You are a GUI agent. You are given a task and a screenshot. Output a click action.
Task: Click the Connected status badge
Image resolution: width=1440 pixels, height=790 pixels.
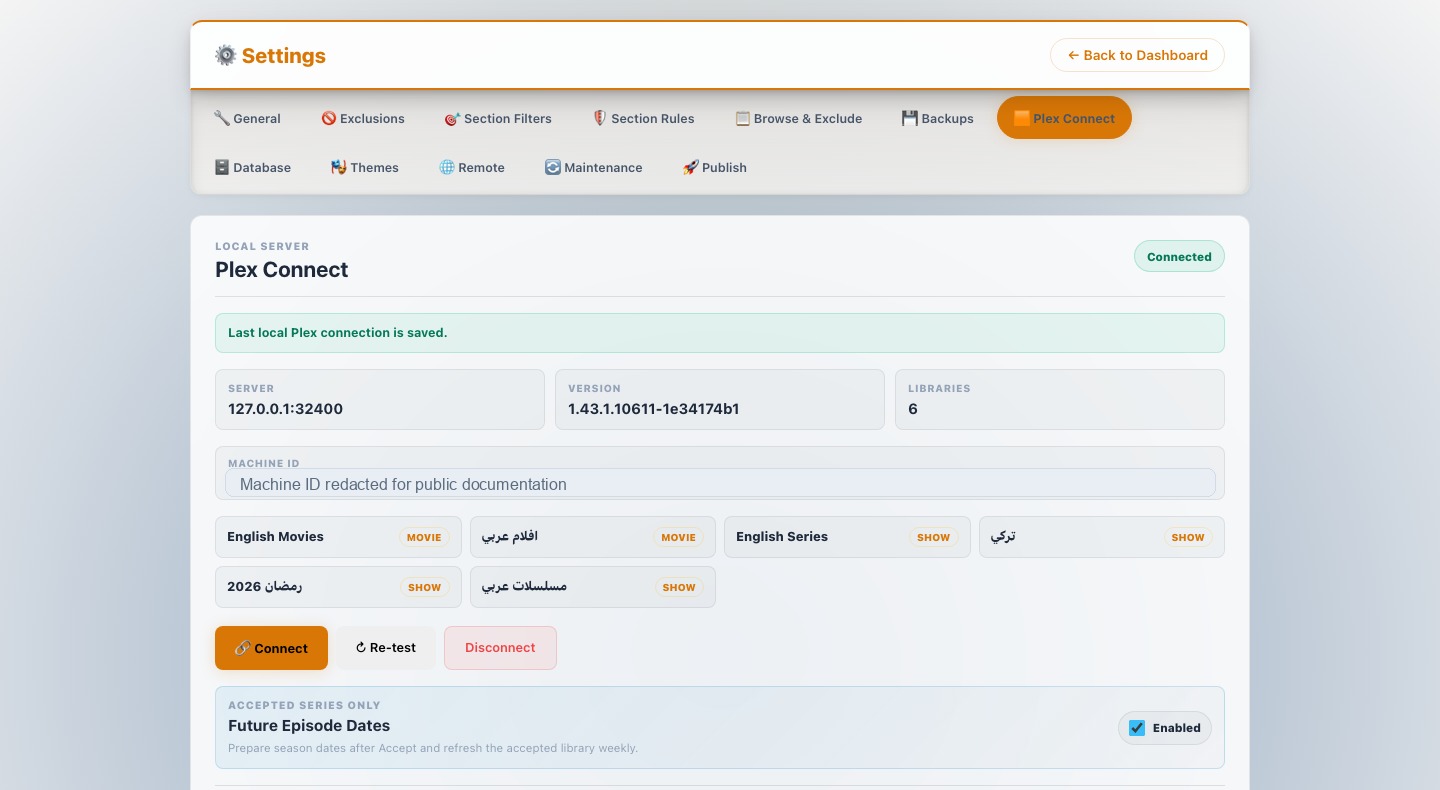tap(1179, 257)
